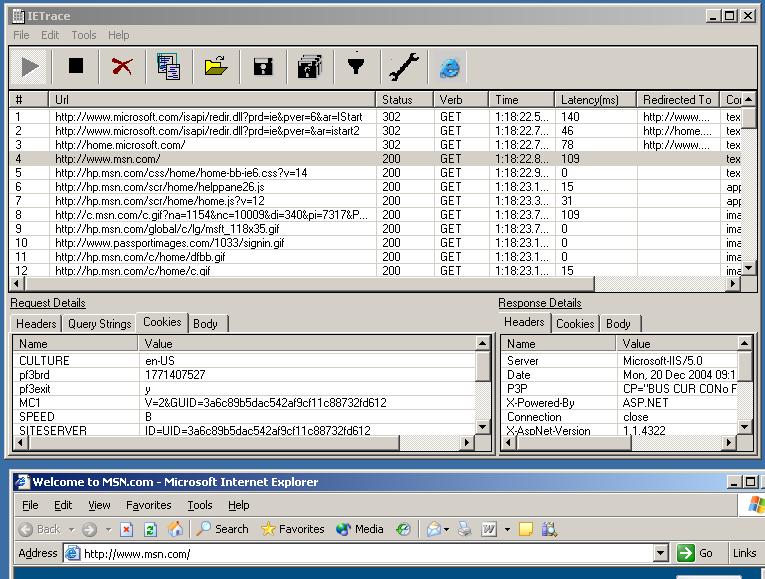Viewport: 765px width, 579px height.
Task: Sort by Url column header
Action: (x=212, y=100)
